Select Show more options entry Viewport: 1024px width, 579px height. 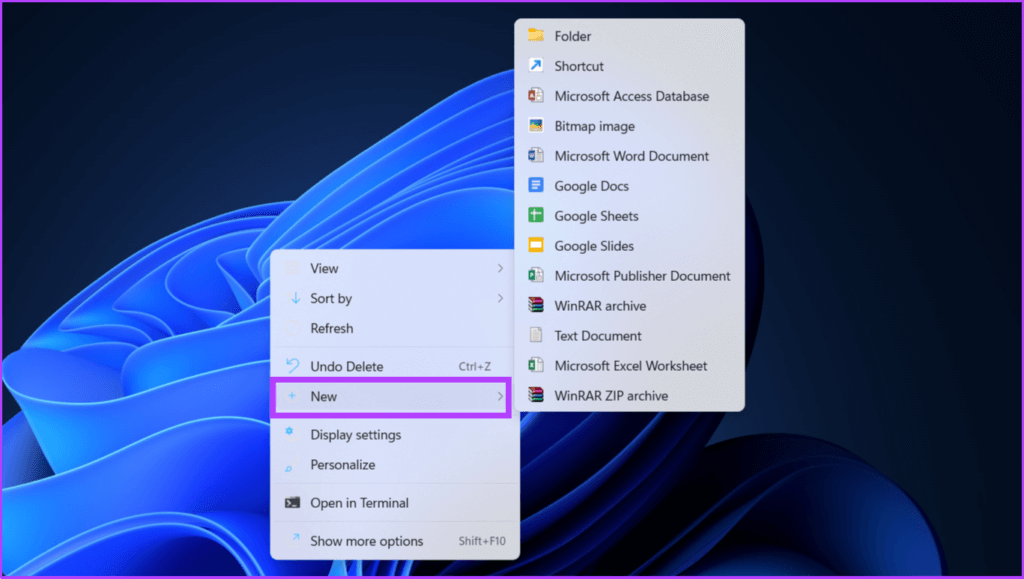coord(394,541)
